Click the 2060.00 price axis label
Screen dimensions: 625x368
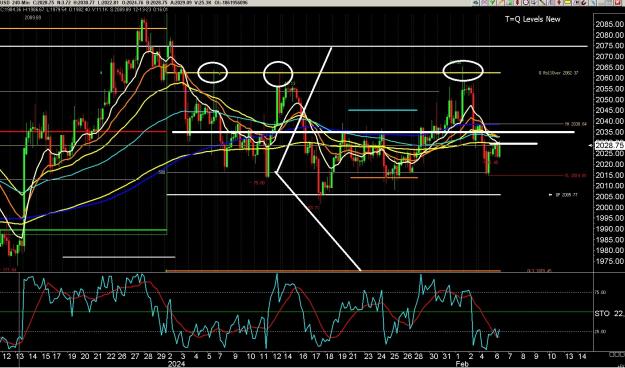610,78
